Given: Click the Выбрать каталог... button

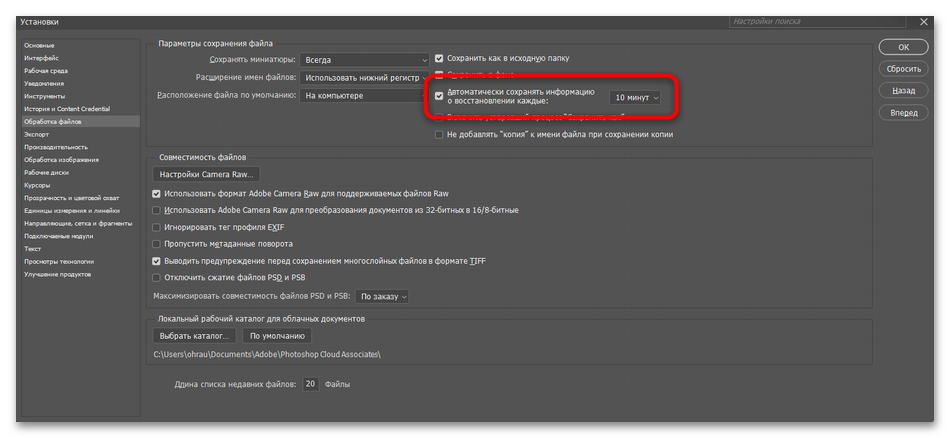Looking at the screenshot, I should coord(195,336).
